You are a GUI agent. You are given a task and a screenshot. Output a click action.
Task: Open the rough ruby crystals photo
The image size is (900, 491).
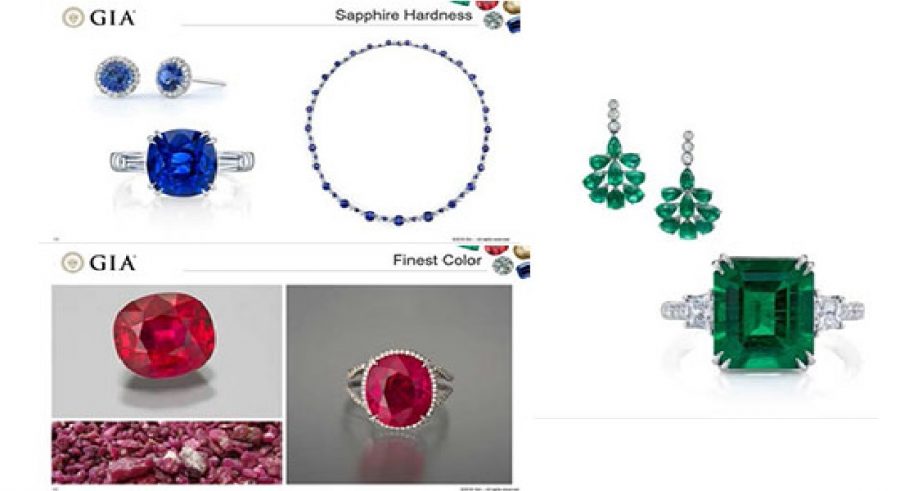pos(166,453)
